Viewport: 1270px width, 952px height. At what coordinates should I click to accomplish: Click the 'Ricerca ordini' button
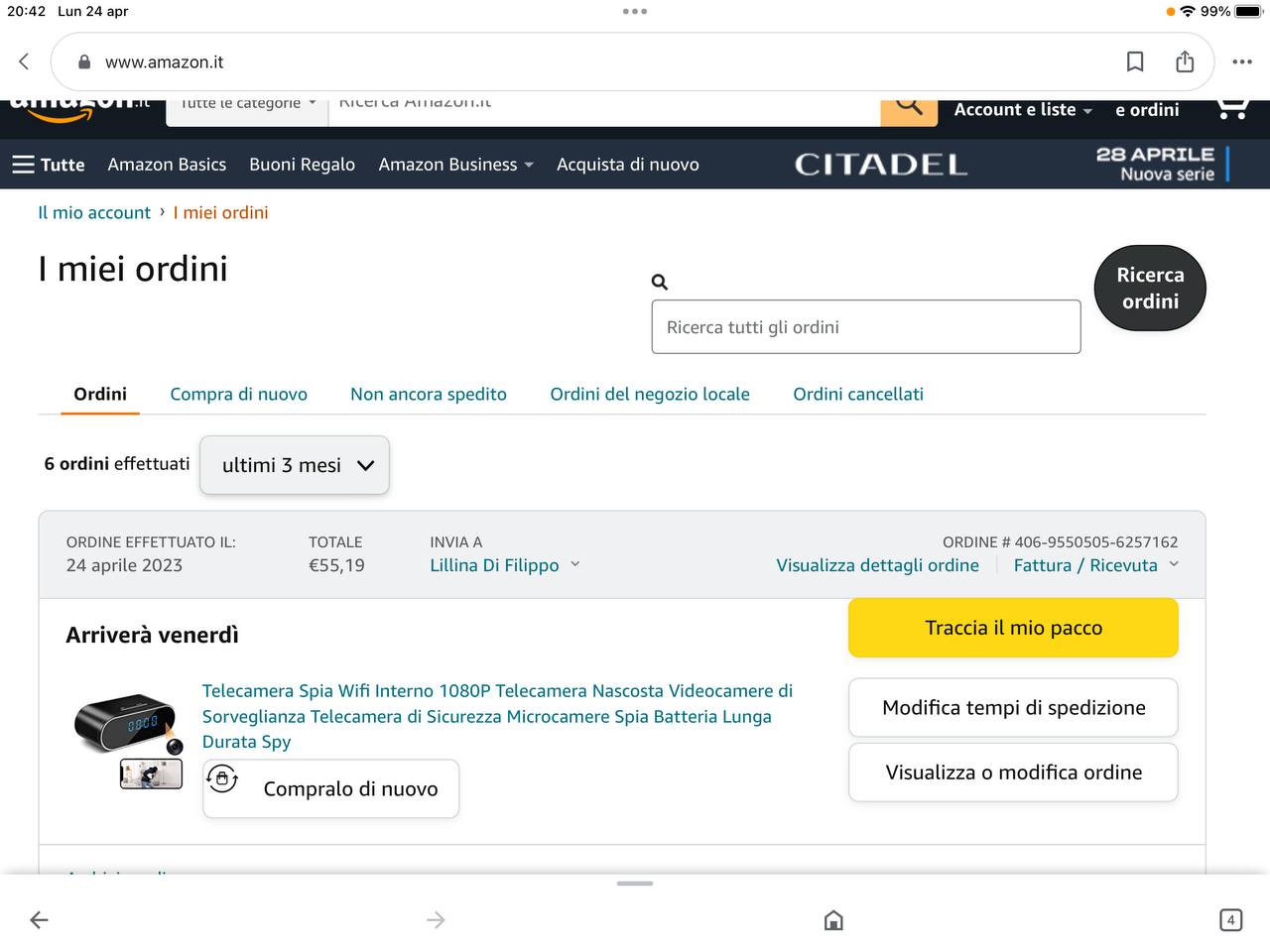1150,288
